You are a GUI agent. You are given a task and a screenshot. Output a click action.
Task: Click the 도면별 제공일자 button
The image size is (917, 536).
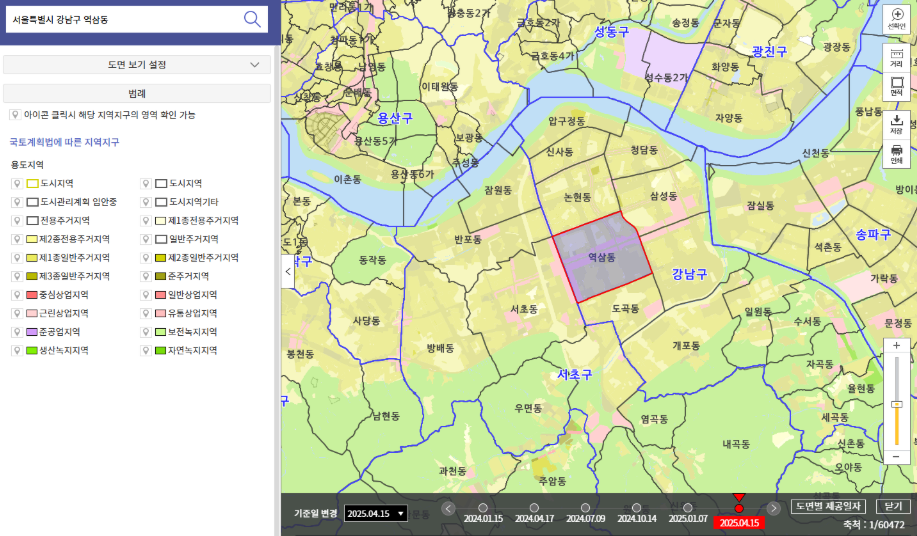tap(828, 506)
